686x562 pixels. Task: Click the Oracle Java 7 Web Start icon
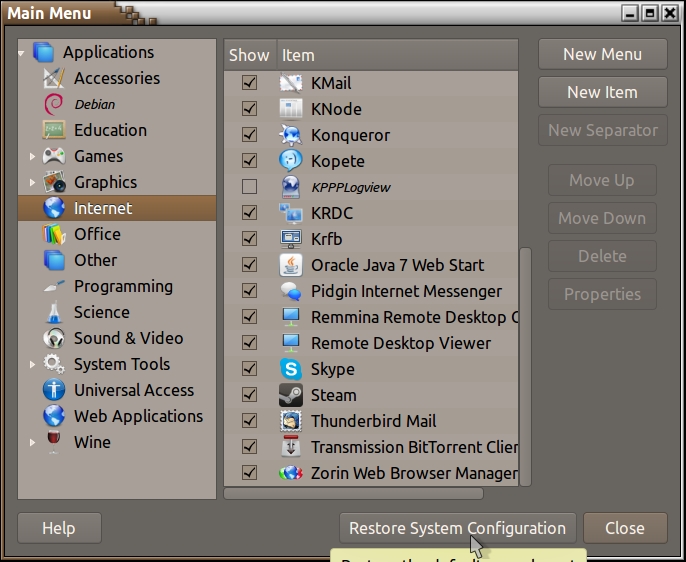(x=291, y=265)
